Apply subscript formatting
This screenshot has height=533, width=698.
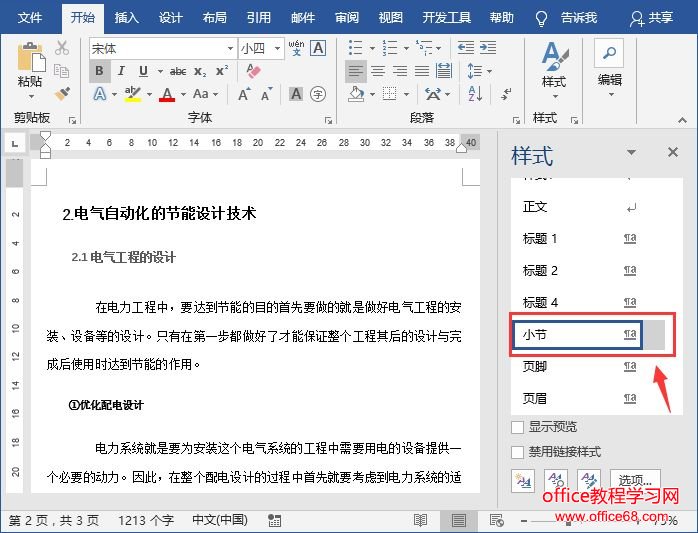click(x=200, y=71)
